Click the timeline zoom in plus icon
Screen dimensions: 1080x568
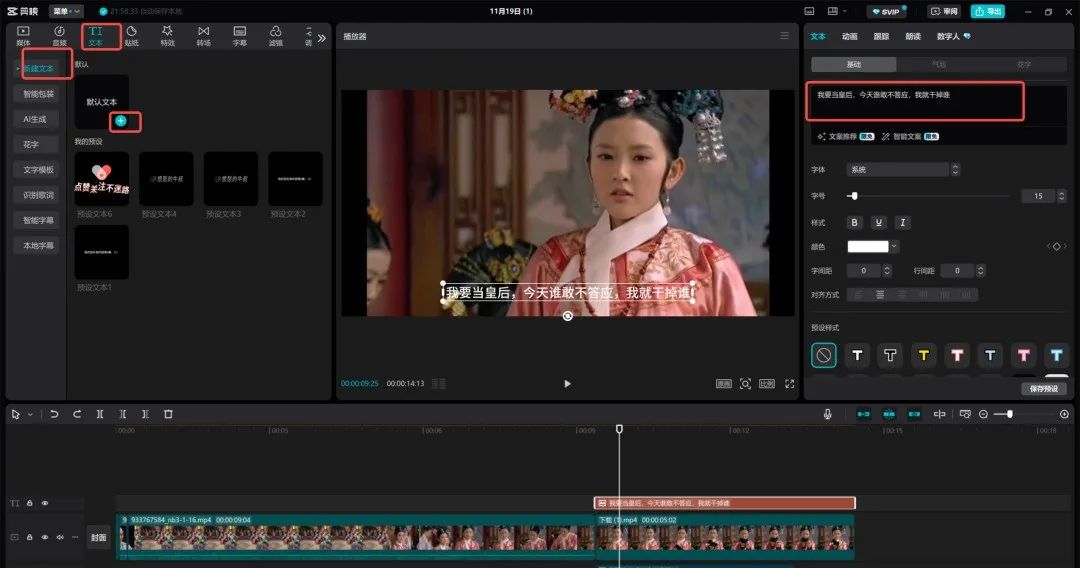click(1064, 414)
